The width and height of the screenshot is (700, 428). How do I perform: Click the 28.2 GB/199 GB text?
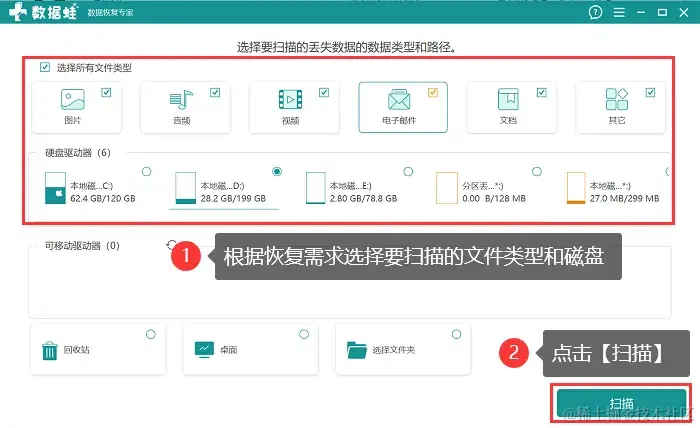click(233, 199)
